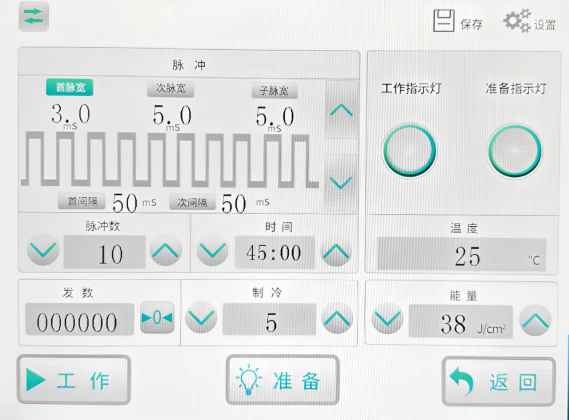Viewport: 569px width, 420px height.
Task: Select the 次脉宽 pulse width tab
Action: point(171,88)
